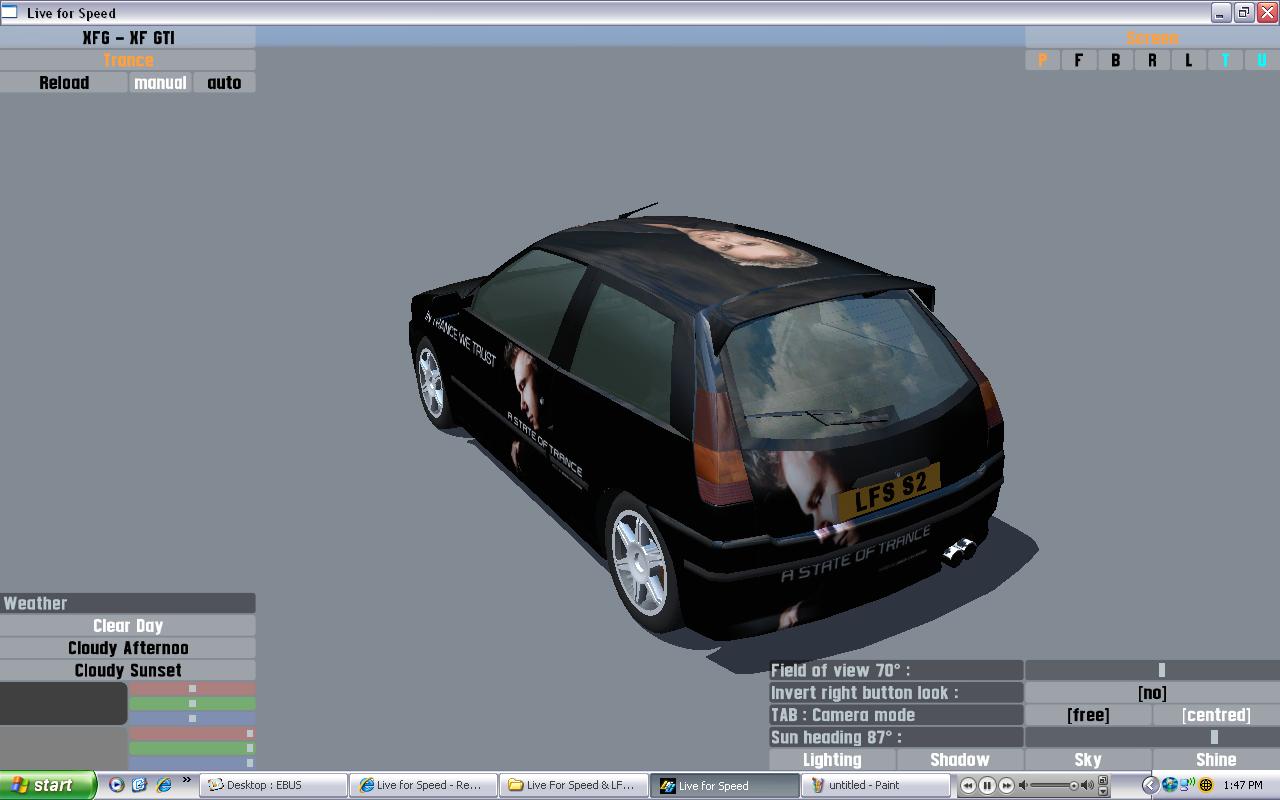Select the P view button under Screen
Image resolution: width=1280 pixels, height=800 pixels.
(1042, 60)
